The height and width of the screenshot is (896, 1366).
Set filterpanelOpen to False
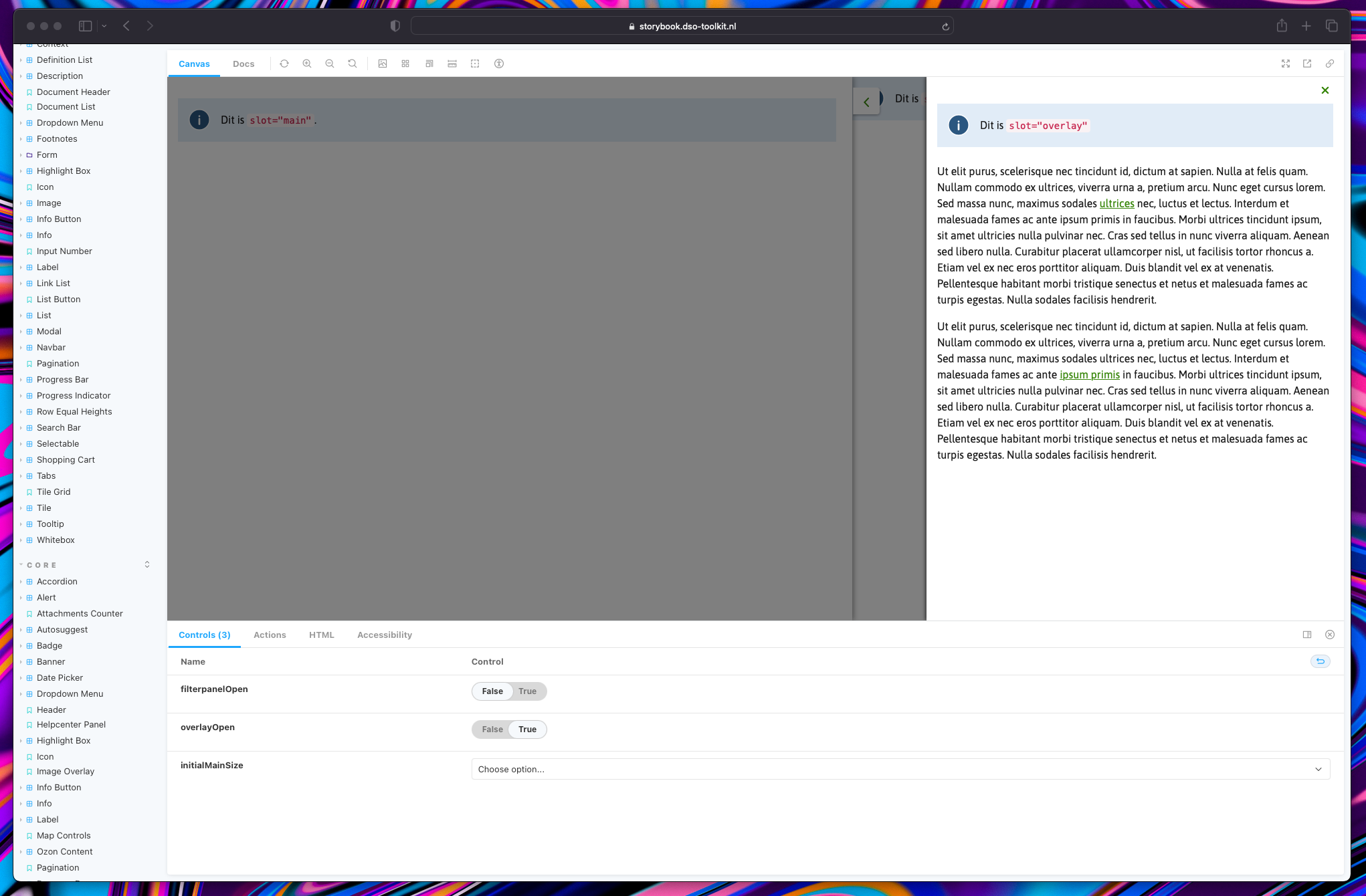(x=492, y=691)
